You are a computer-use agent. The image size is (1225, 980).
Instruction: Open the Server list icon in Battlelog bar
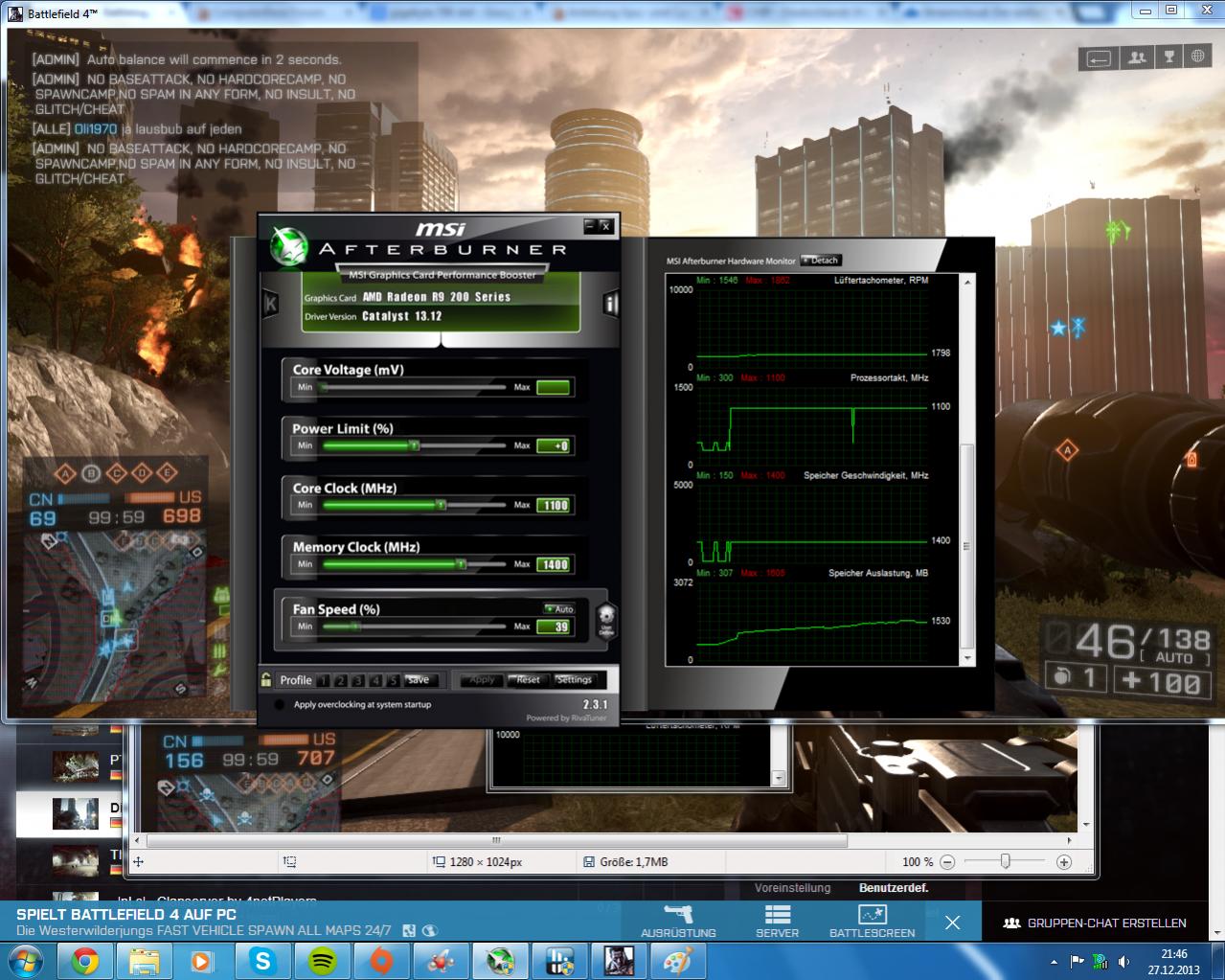(777, 922)
